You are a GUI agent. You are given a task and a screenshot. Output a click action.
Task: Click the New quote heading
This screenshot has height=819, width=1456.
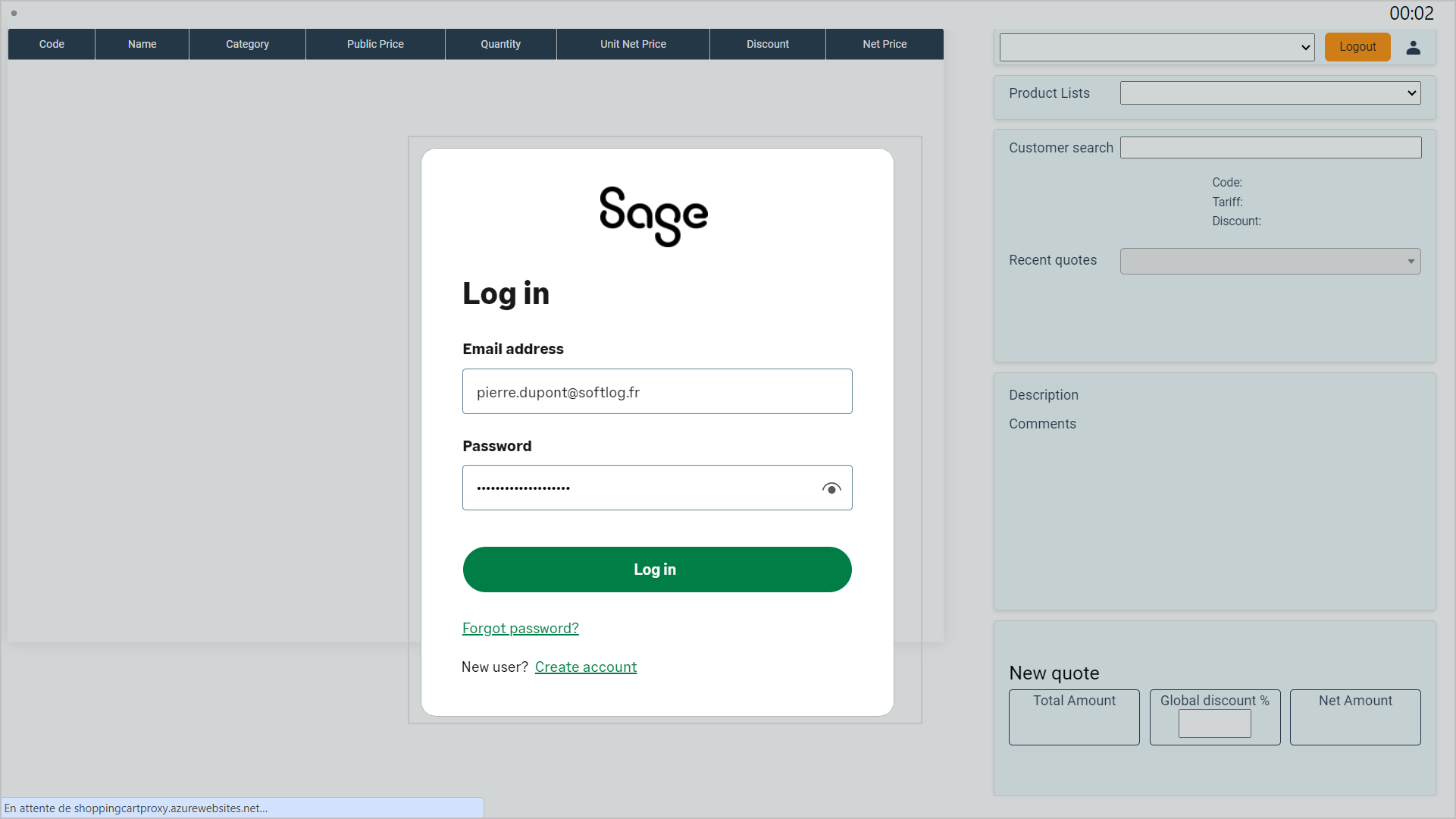pyautogui.click(x=1054, y=673)
